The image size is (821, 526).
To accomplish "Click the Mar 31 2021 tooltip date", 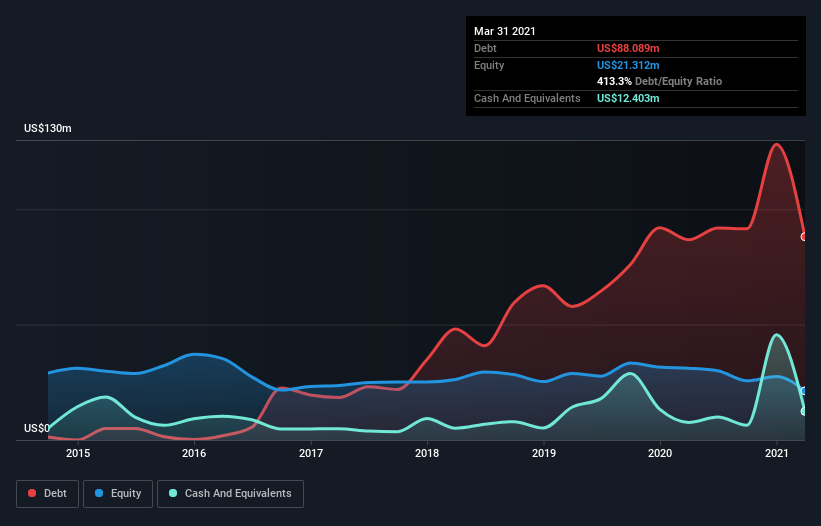I will 505,31.
